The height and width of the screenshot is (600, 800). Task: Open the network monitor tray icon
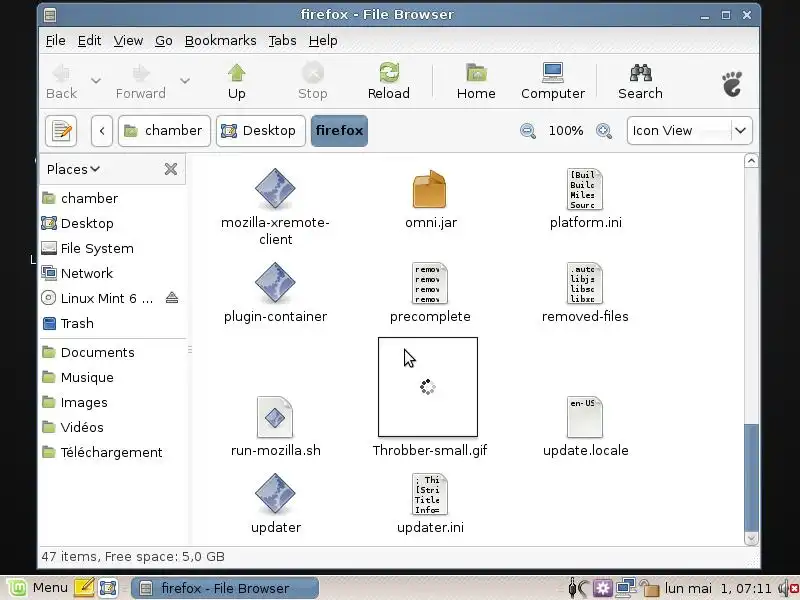point(626,588)
